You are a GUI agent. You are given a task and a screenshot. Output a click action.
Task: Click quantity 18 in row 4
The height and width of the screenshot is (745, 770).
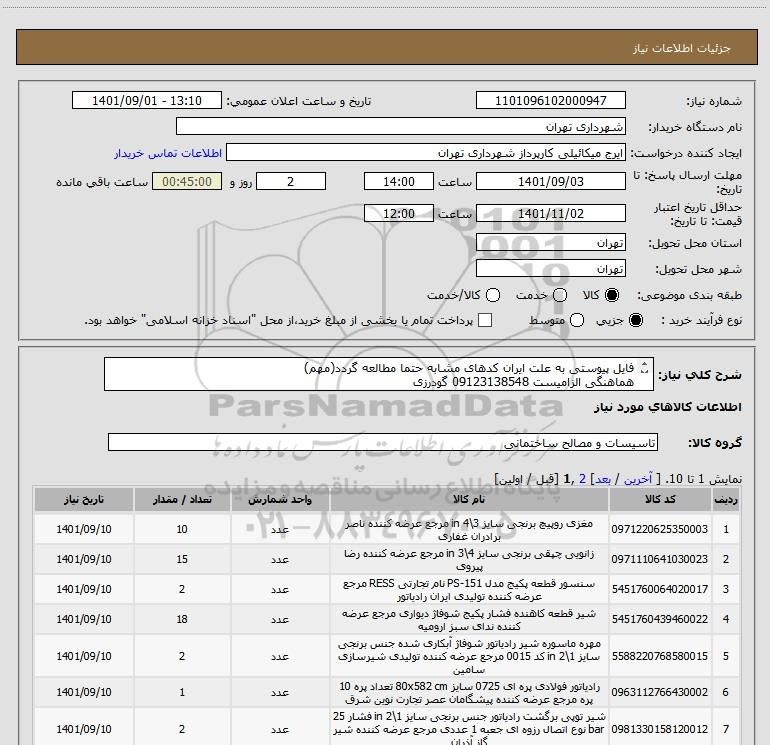[182, 619]
